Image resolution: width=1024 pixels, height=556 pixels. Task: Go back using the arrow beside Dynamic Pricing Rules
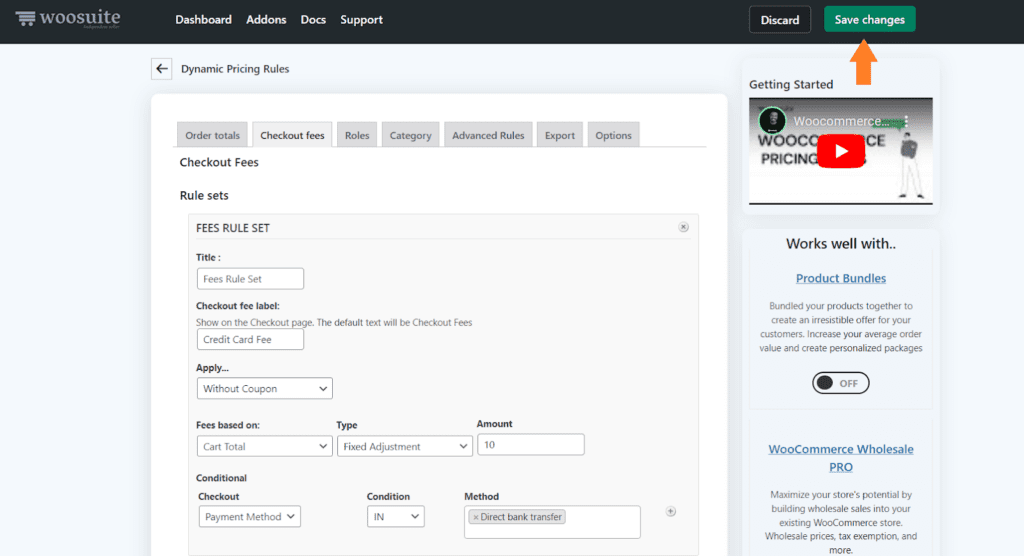161,69
